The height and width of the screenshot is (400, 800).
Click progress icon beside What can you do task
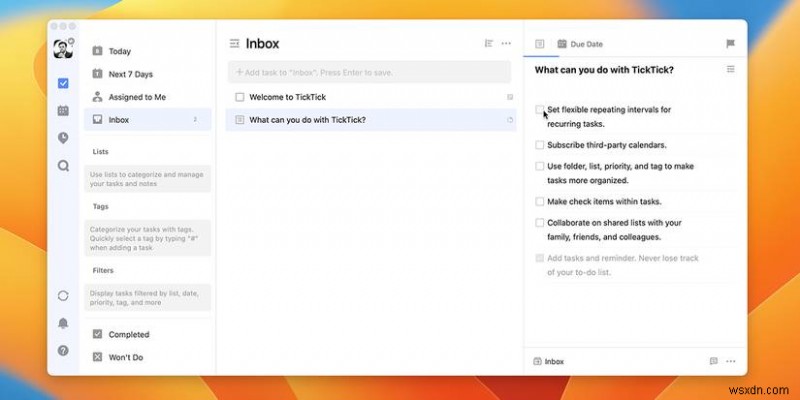(510, 120)
